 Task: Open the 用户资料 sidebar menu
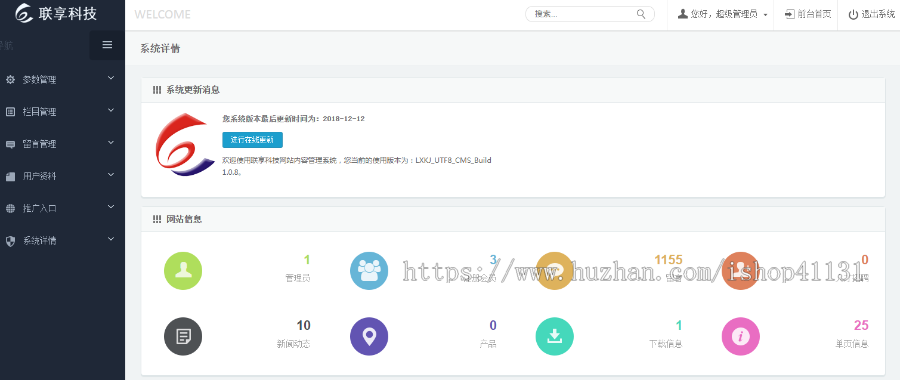click(62, 176)
